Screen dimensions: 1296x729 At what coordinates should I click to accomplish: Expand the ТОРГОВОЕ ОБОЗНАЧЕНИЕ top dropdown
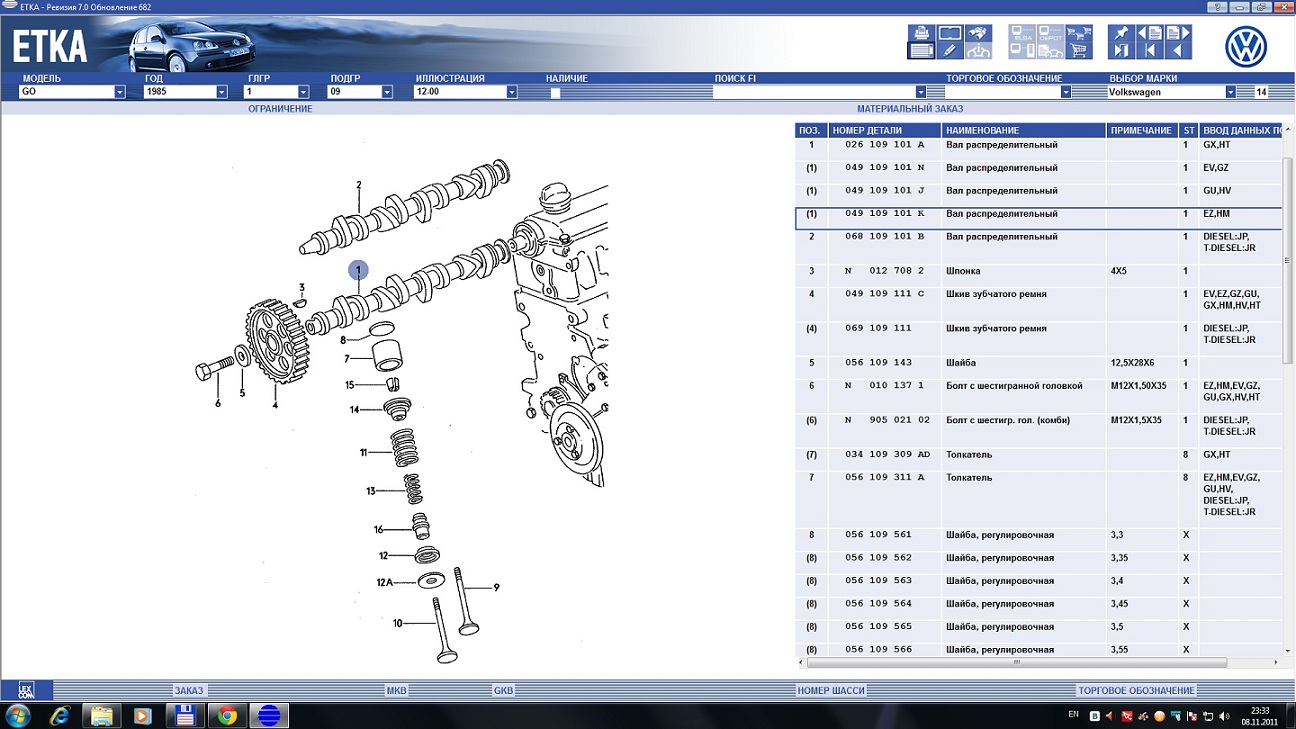[x=1066, y=92]
